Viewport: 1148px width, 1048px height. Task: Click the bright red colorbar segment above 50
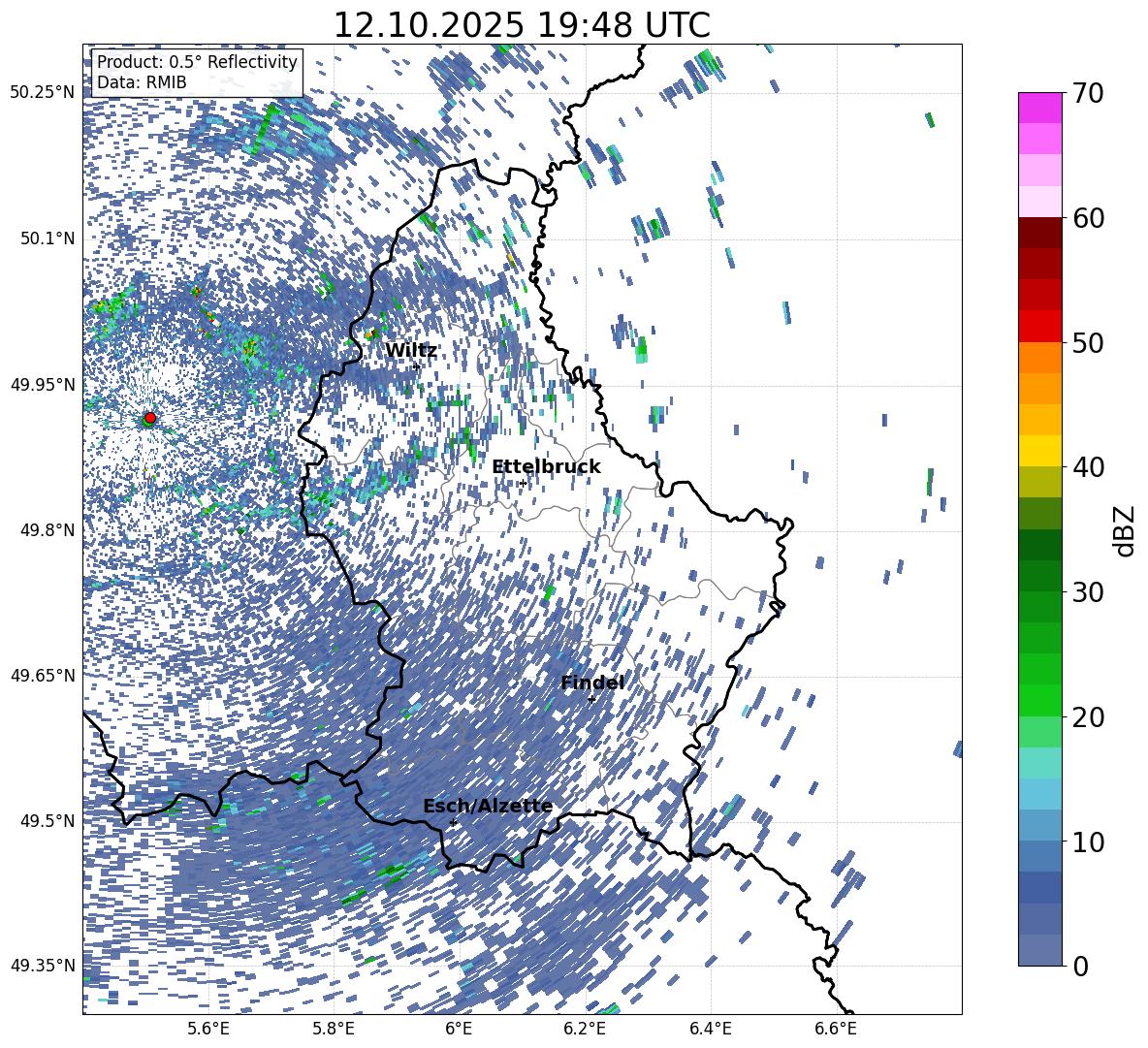pos(1039,327)
